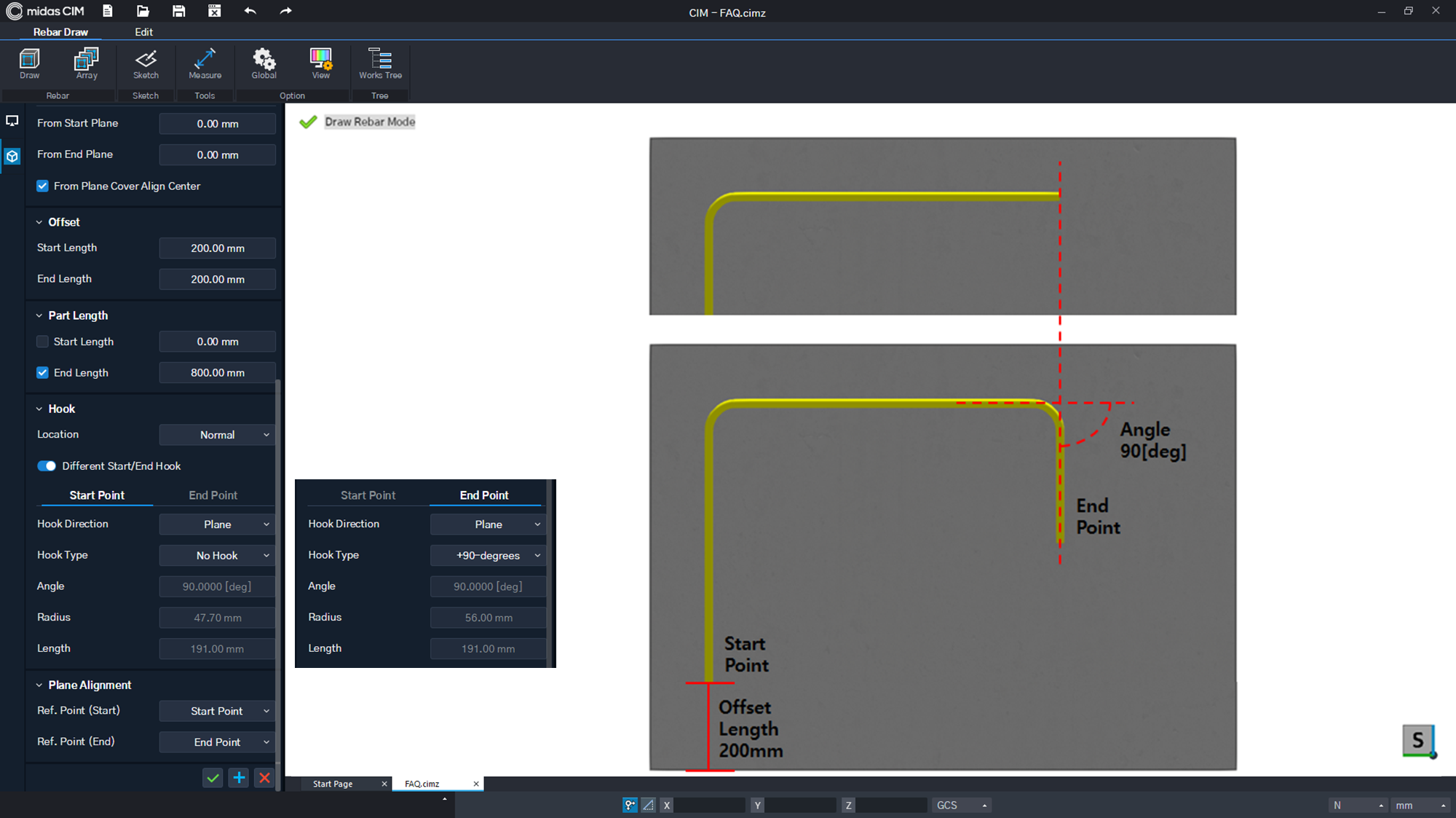Close the Start Page tab
The width and height of the screenshot is (1456, 818).
(384, 784)
